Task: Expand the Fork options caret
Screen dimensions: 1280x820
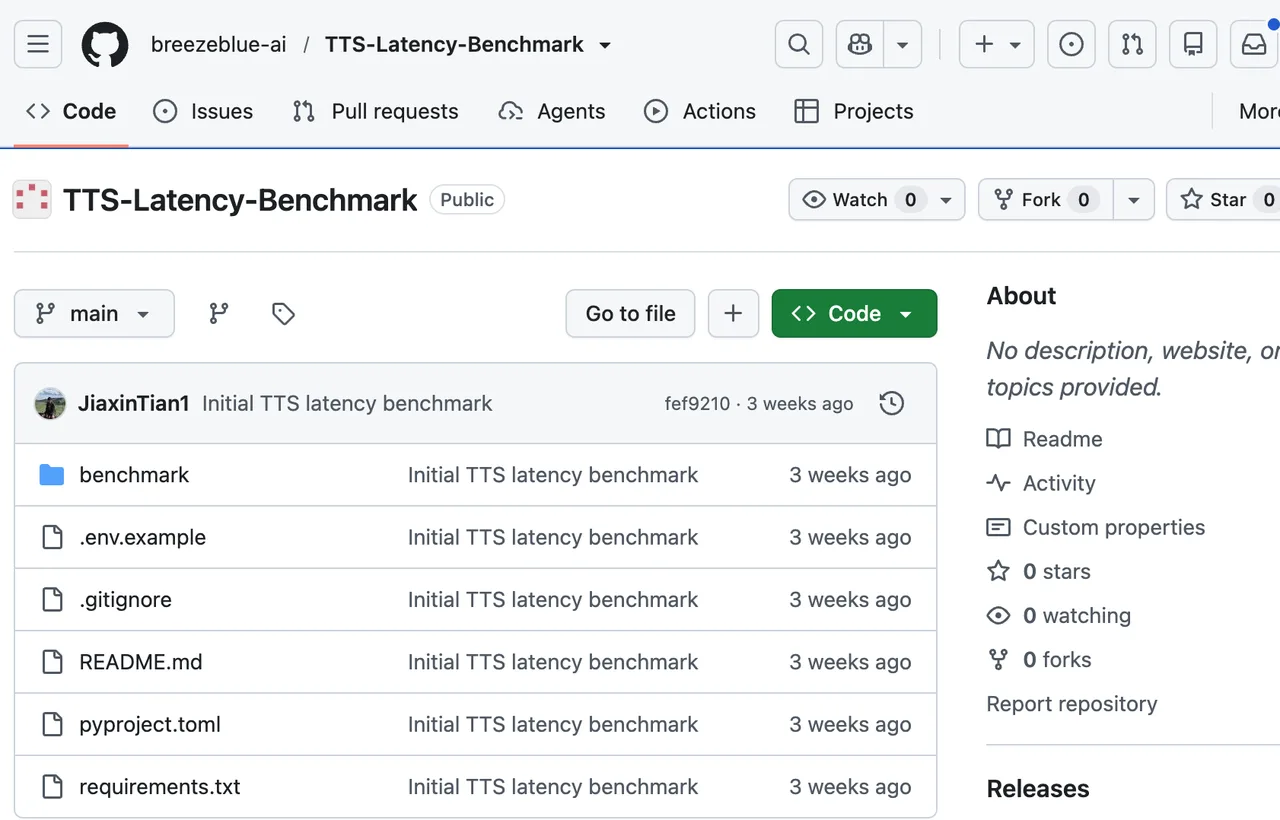Action: point(1134,200)
